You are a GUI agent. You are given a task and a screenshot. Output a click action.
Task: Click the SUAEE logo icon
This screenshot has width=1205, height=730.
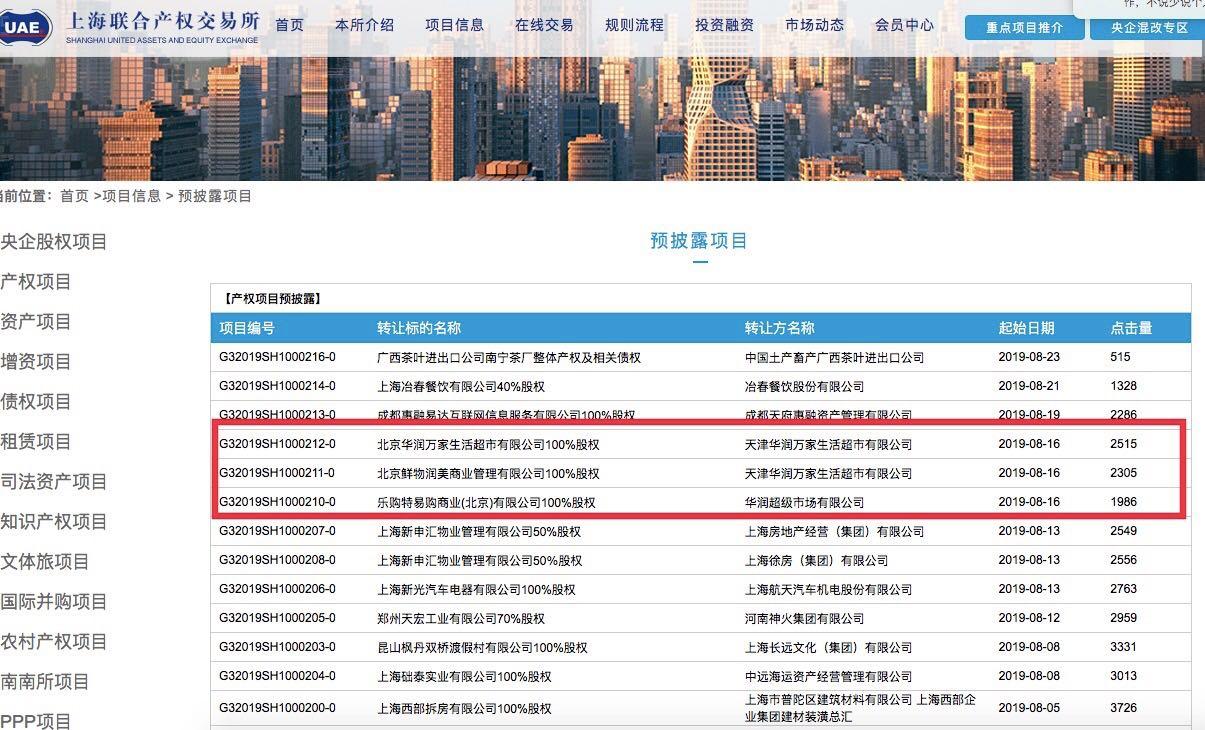coord(24,27)
